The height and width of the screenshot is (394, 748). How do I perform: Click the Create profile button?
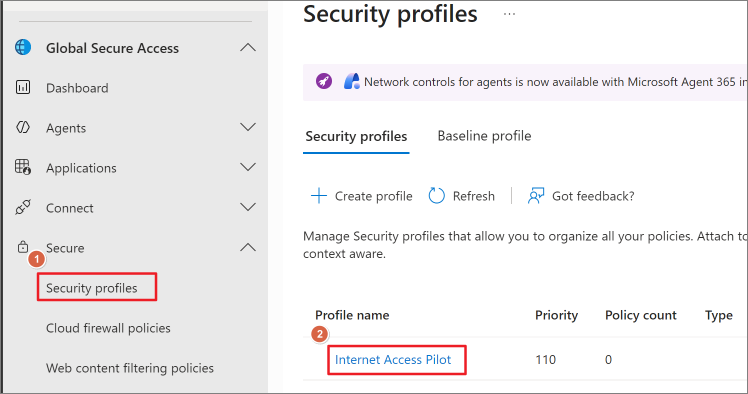pyautogui.click(x=362, y=196)
